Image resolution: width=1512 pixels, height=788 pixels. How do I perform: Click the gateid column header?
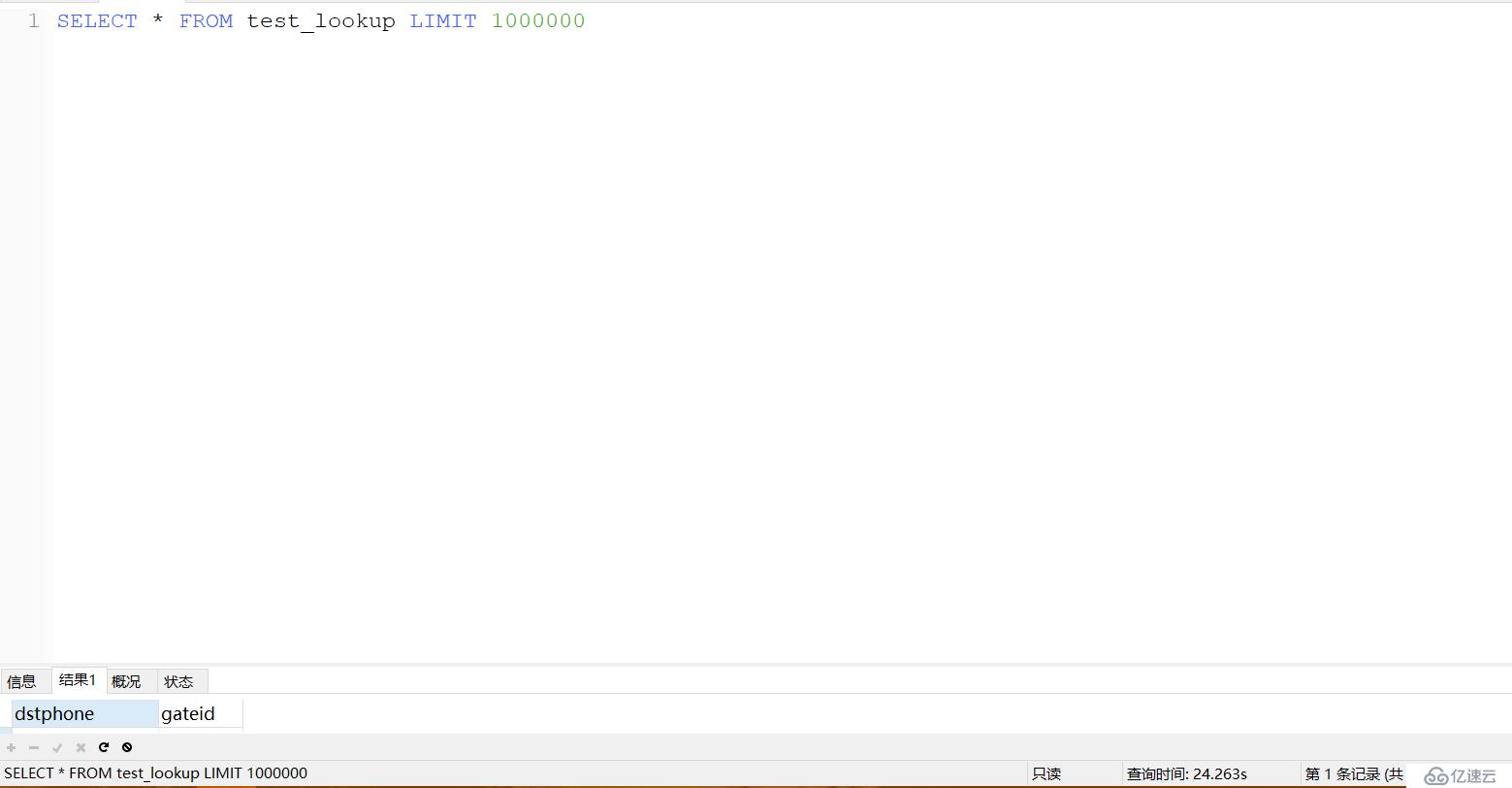pos(201,713)
